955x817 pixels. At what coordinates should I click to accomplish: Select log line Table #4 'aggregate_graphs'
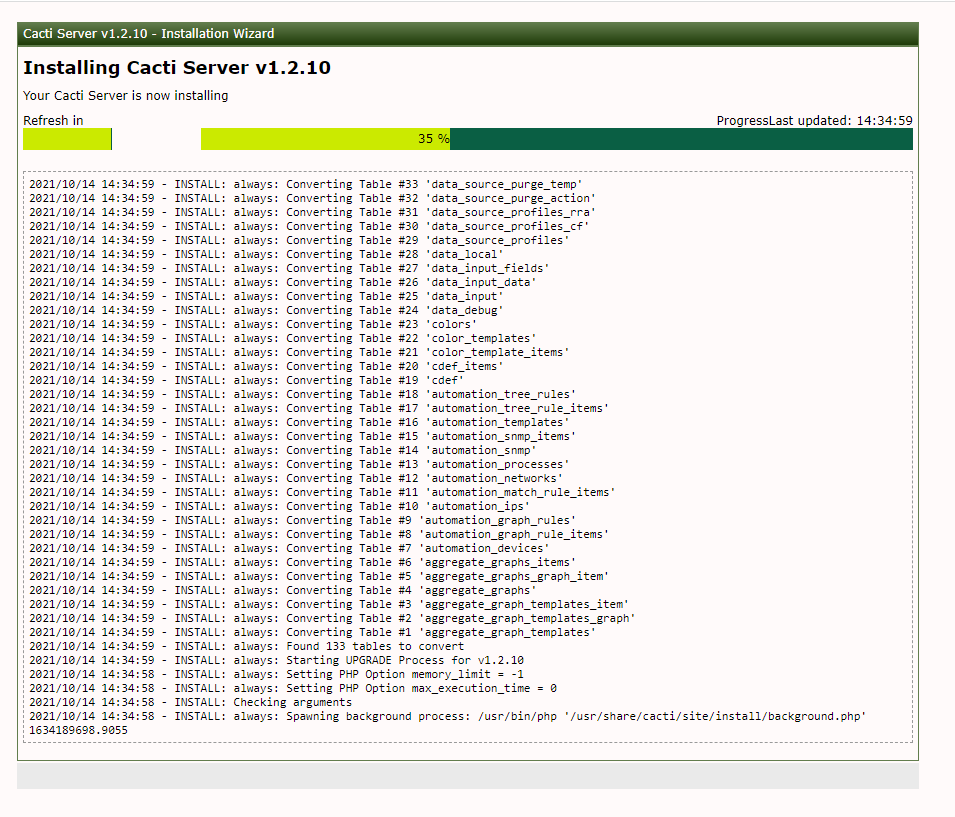point(283,590)
